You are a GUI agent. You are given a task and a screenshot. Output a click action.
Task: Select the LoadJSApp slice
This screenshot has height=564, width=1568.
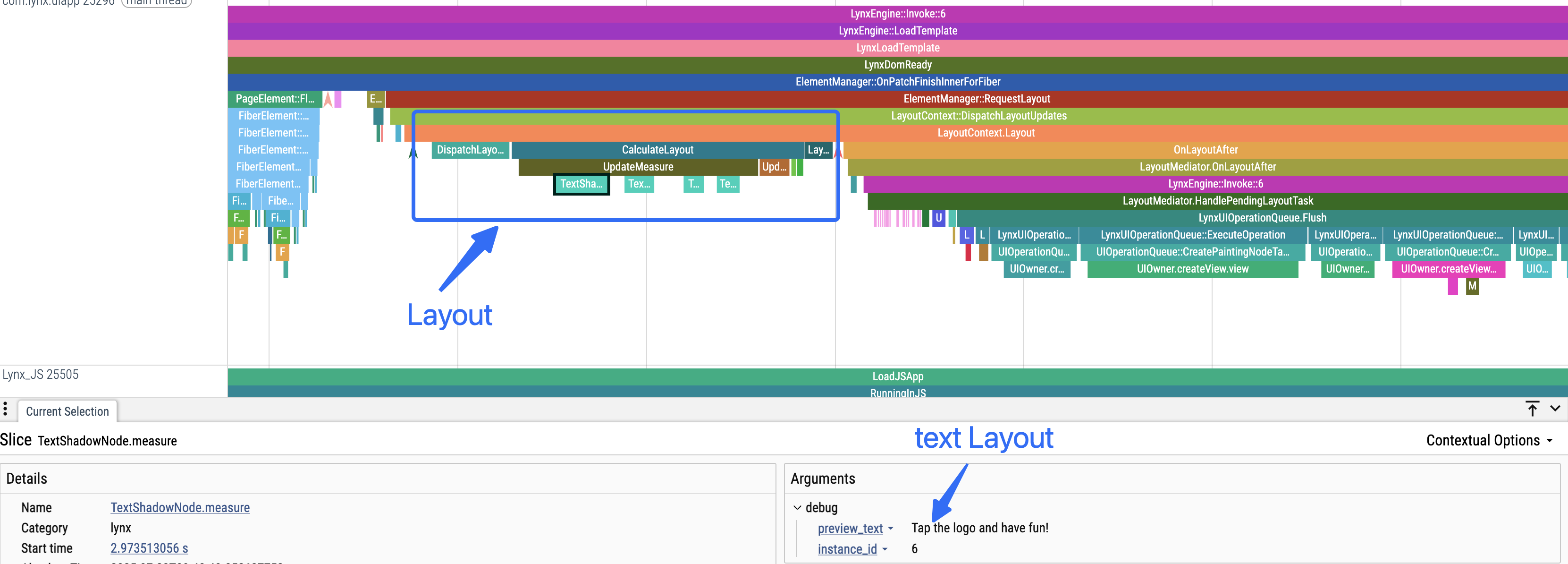coord(898,376)
